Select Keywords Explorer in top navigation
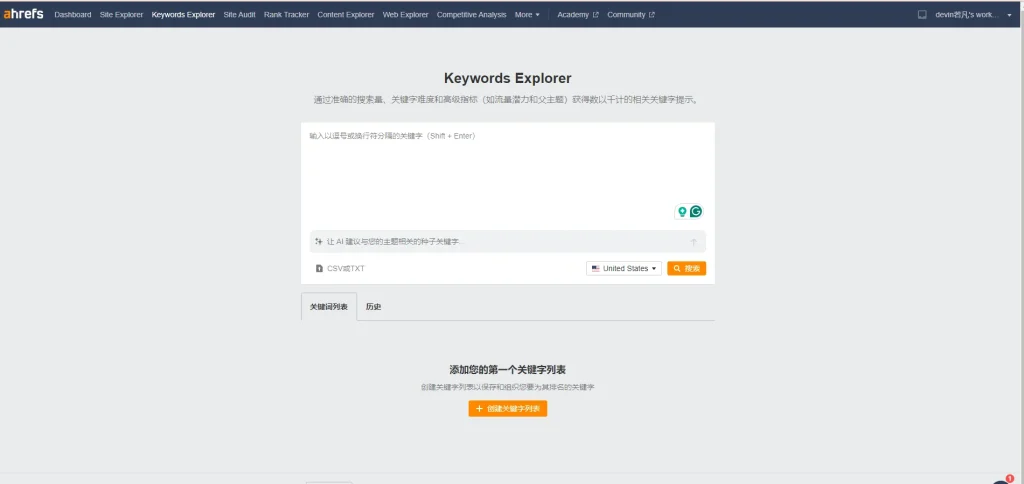 tap(183, 14)
